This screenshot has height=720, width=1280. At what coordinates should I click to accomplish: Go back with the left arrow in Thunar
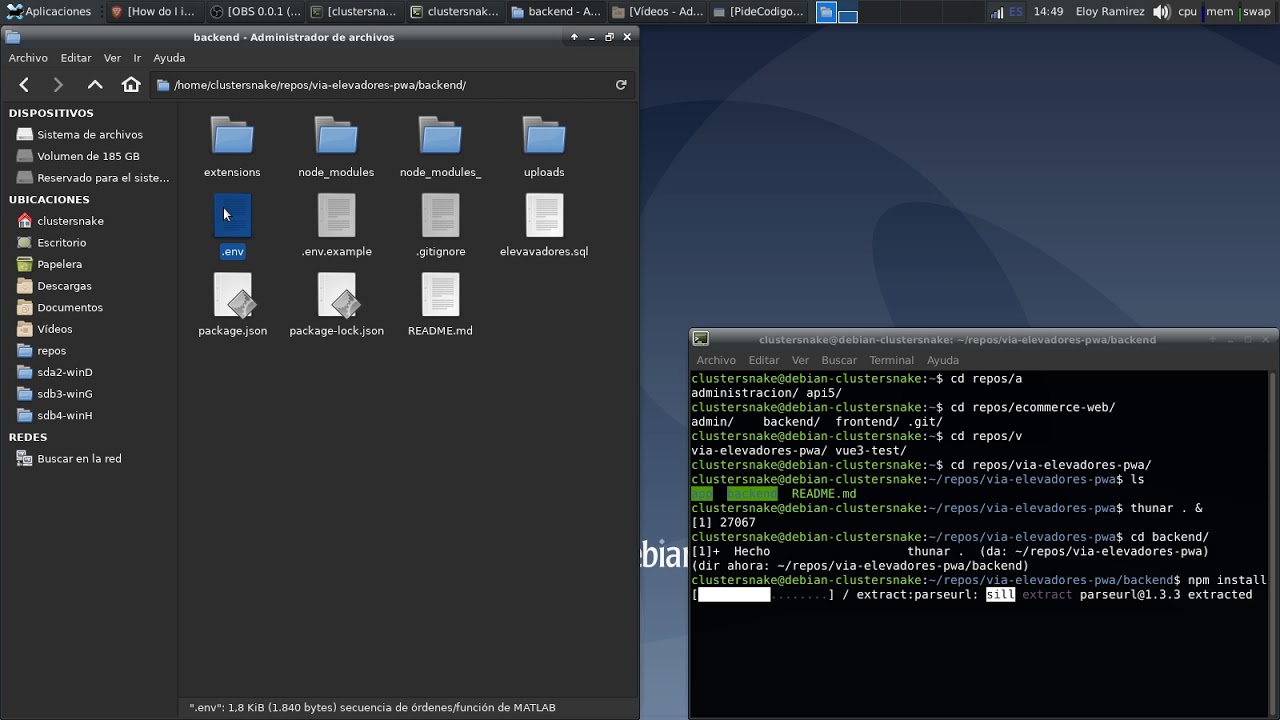point(24,85)
